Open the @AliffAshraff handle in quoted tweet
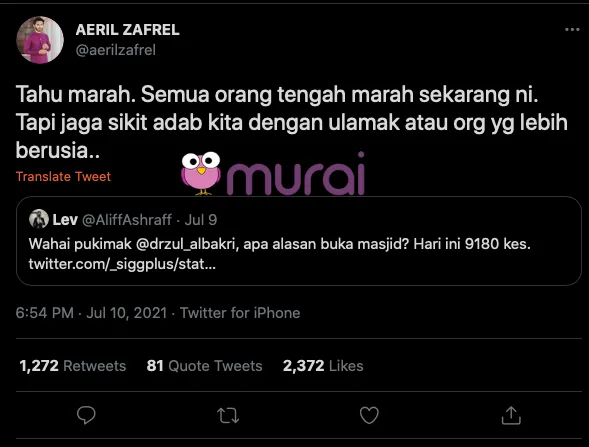This screenshot has height=447, width=589. (x=127, y=220)
